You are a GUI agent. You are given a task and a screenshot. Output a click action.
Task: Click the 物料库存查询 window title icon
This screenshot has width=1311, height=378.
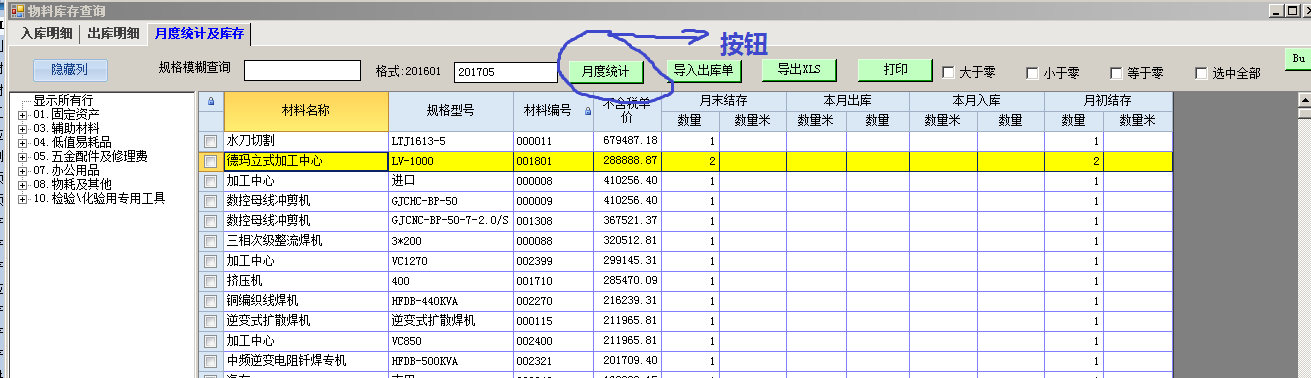17,11
